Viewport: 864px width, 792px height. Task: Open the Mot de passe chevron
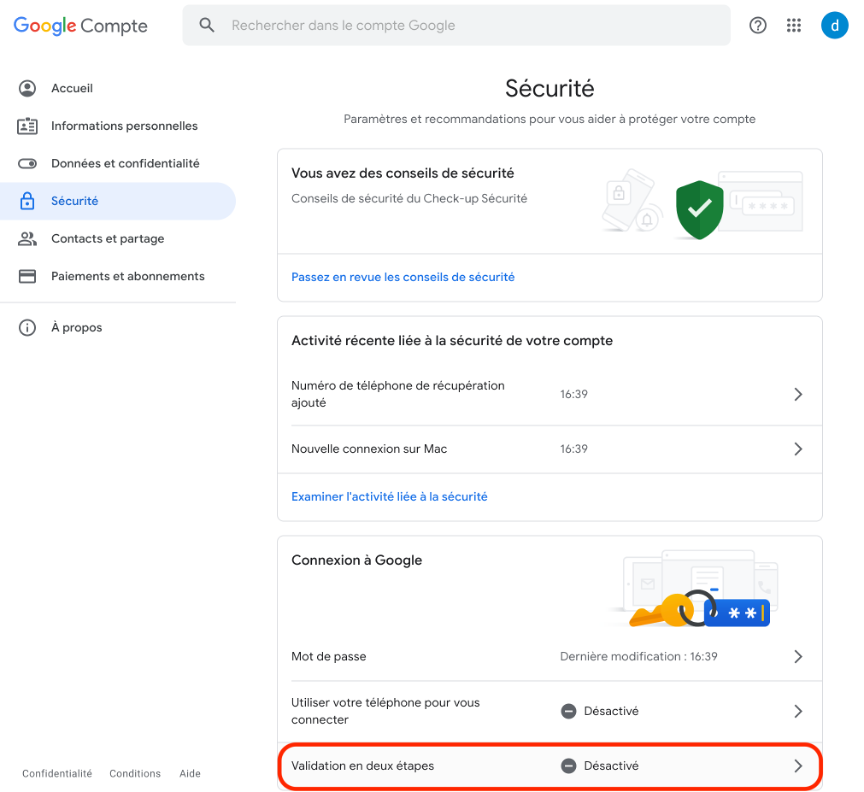(798, 656)
